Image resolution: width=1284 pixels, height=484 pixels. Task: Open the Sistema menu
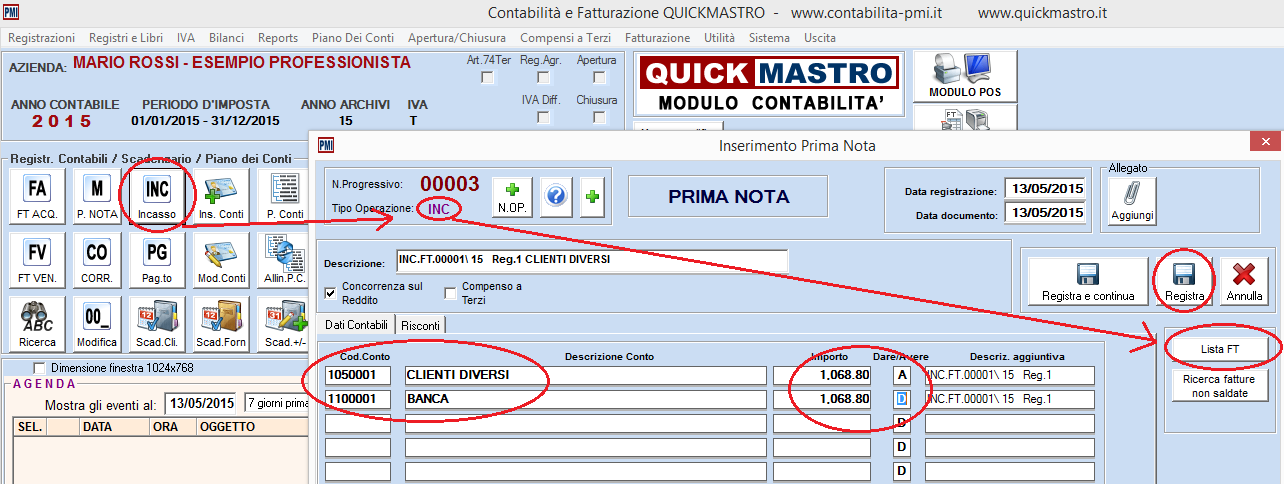click(769, 37)
